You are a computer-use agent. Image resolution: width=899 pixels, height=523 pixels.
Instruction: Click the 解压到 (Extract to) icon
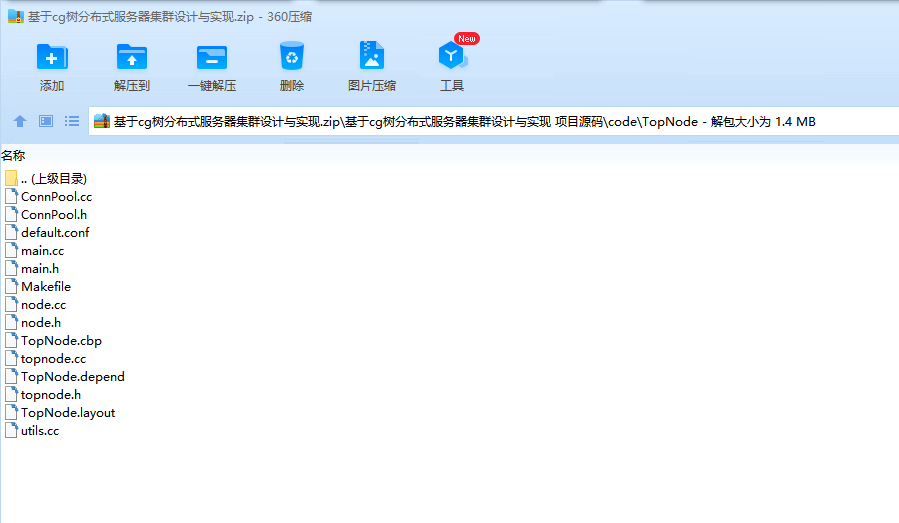click(x=131, y=57)
